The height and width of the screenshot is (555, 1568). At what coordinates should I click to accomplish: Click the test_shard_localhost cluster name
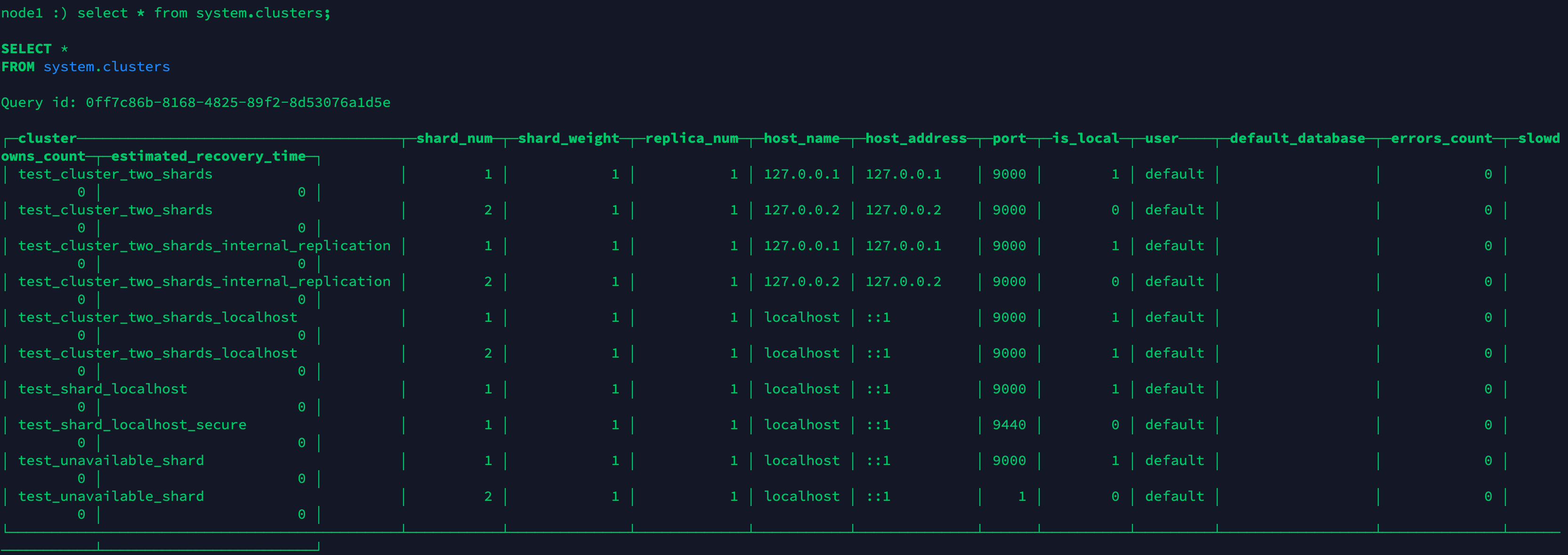[102, 389]
